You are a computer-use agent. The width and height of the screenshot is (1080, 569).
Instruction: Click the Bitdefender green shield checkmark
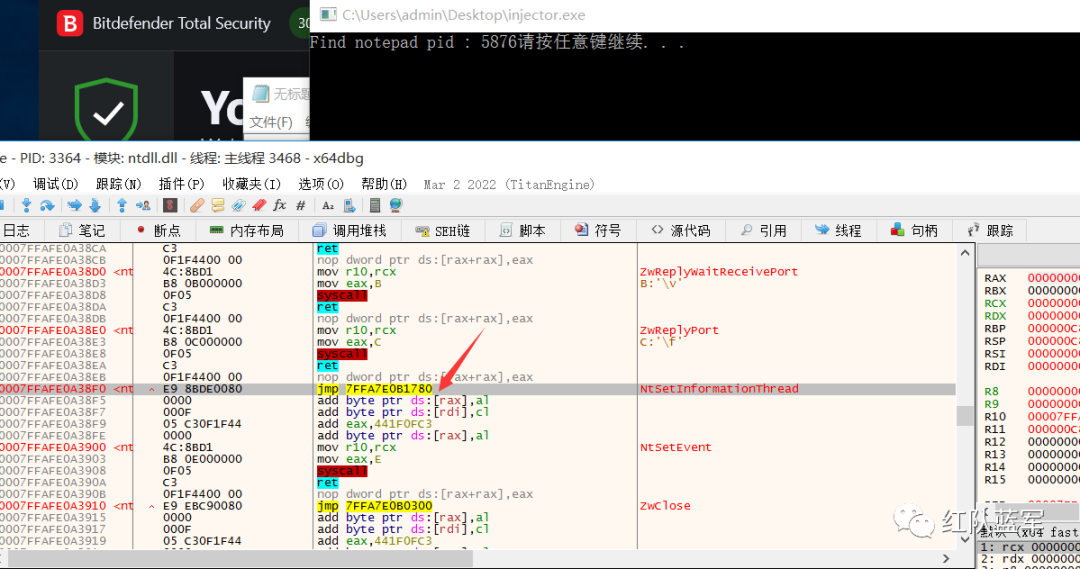106,111
